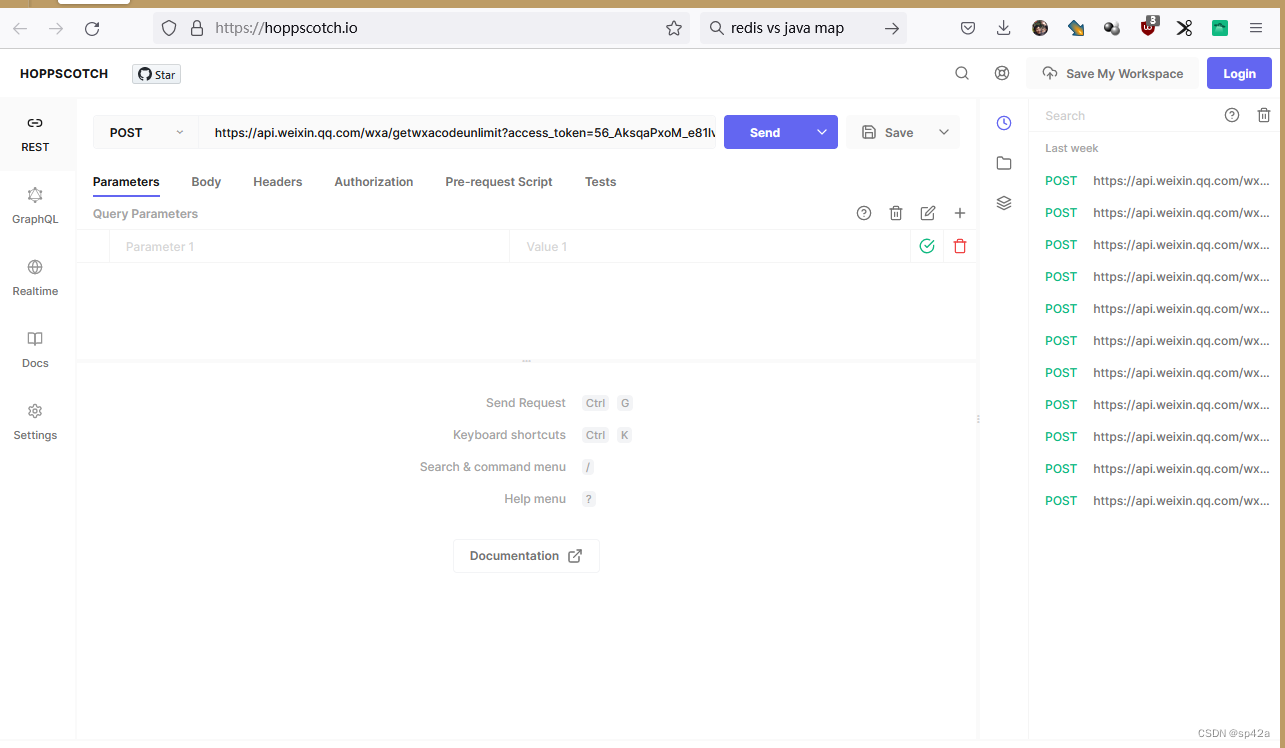Viewport: 1285px width, 748px height.
Task: Open bulk edit for query parameters
Action: [928, 213]
